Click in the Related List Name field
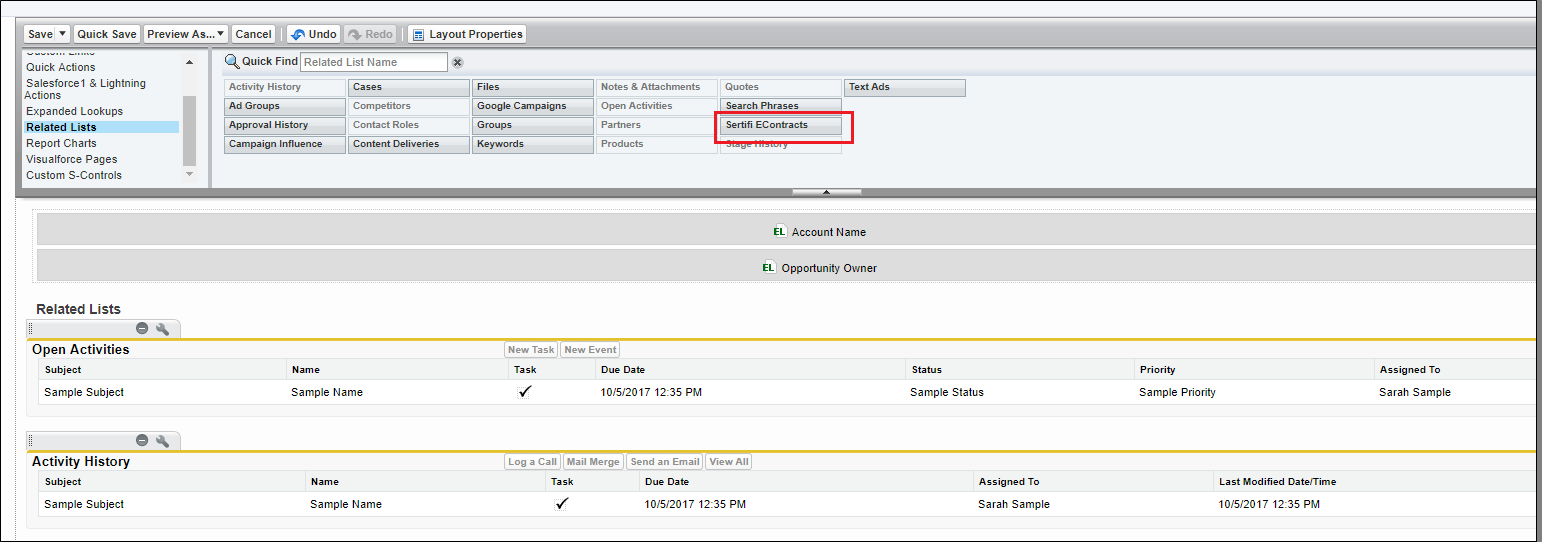 click(373, 62)
